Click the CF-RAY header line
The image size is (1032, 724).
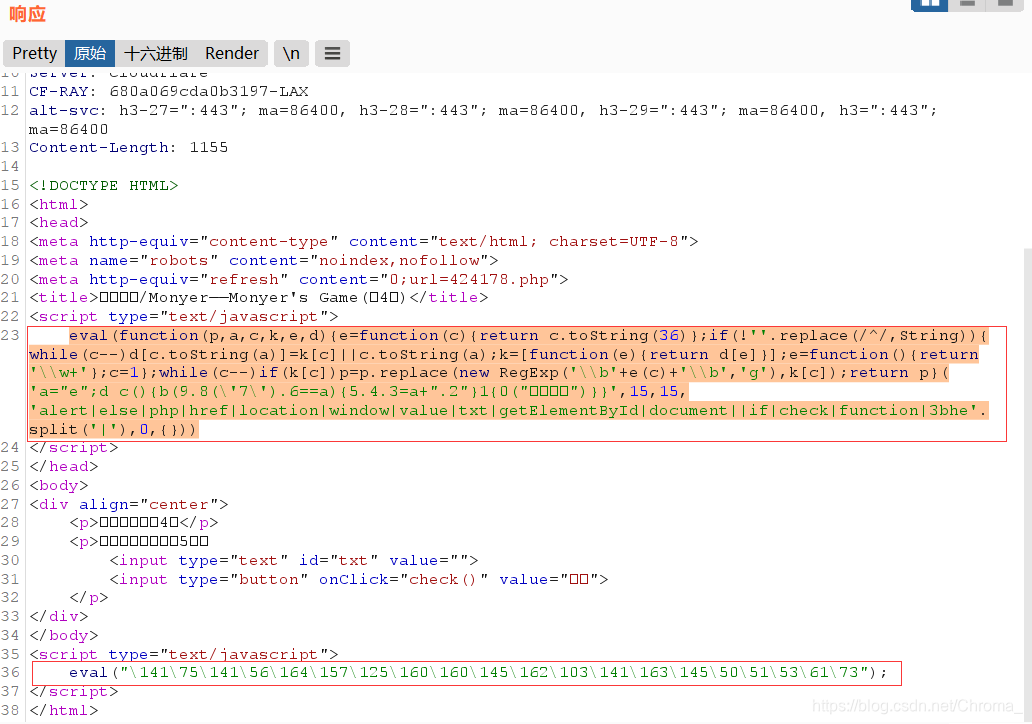[x=168, y=91]
